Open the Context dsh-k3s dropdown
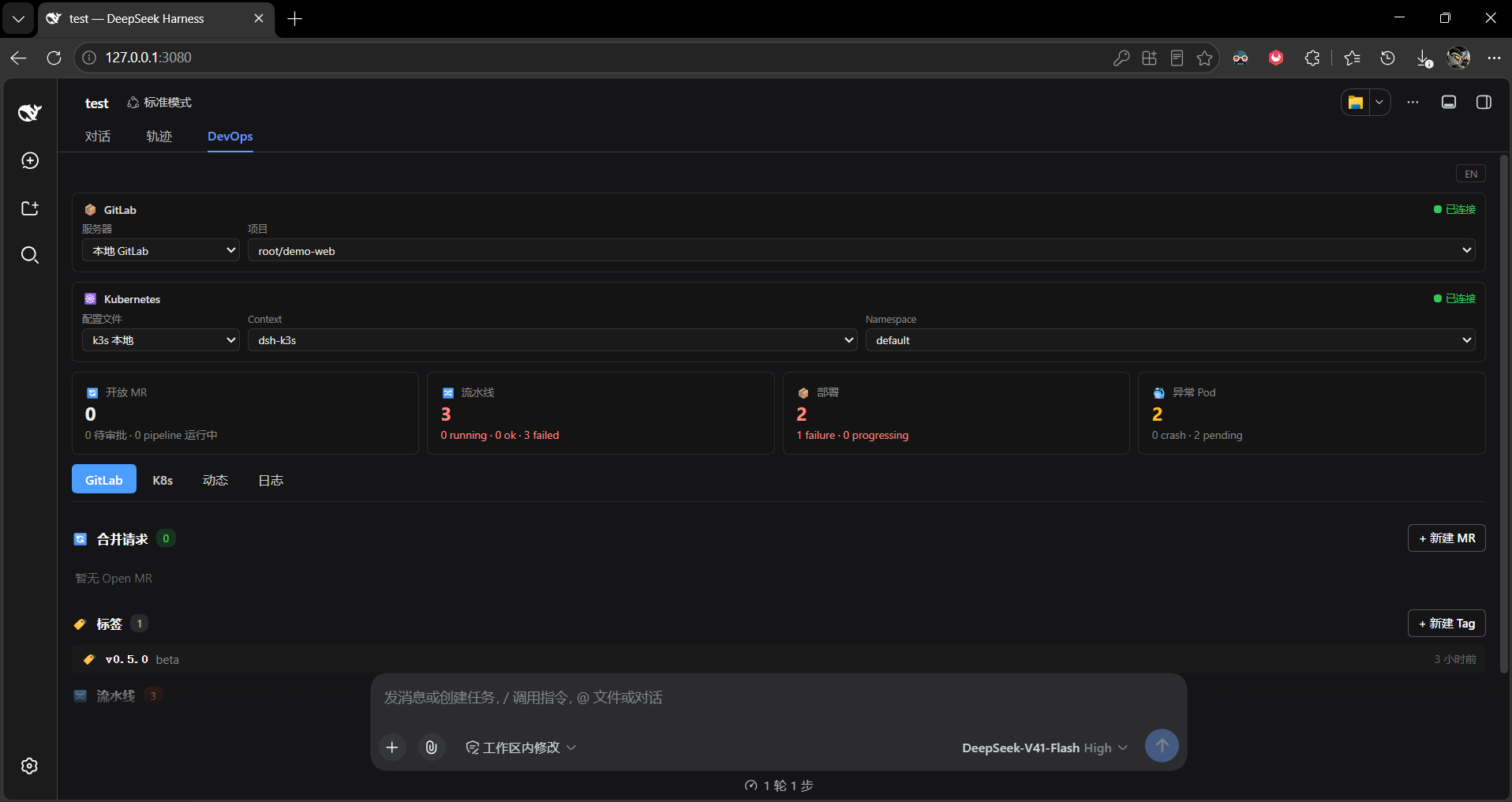The width and height of the screenshot is (1512, 802). coord(552,340)
